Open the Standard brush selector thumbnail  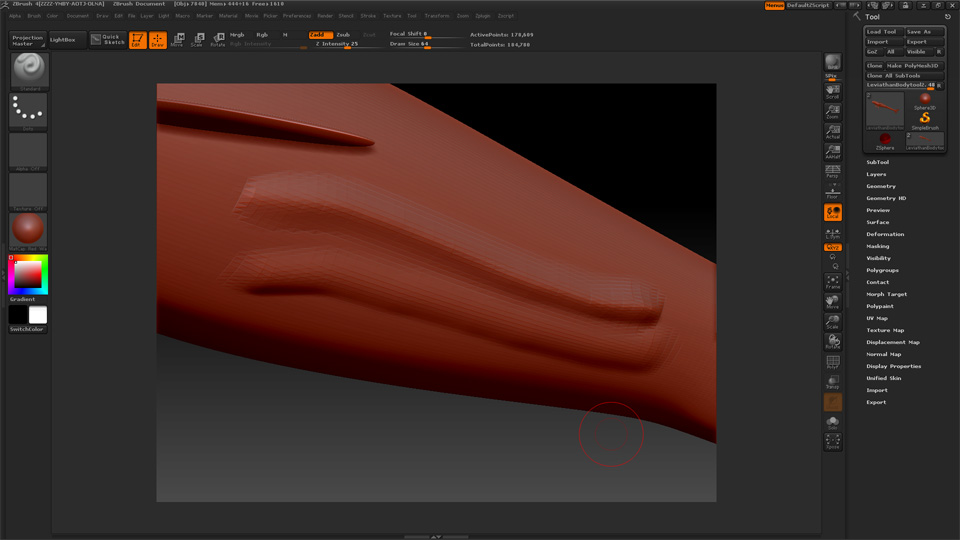pyautogui.click(x=29, y=72)
